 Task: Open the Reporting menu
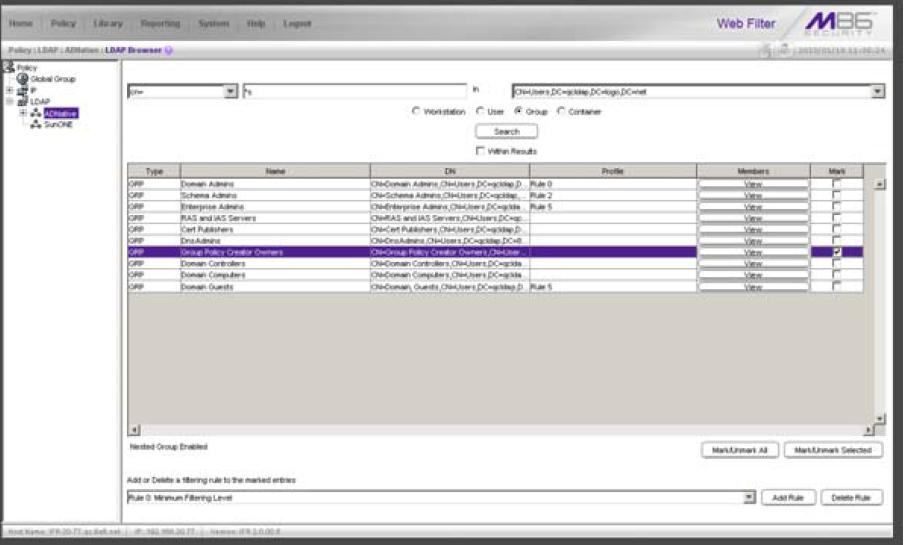160,23
